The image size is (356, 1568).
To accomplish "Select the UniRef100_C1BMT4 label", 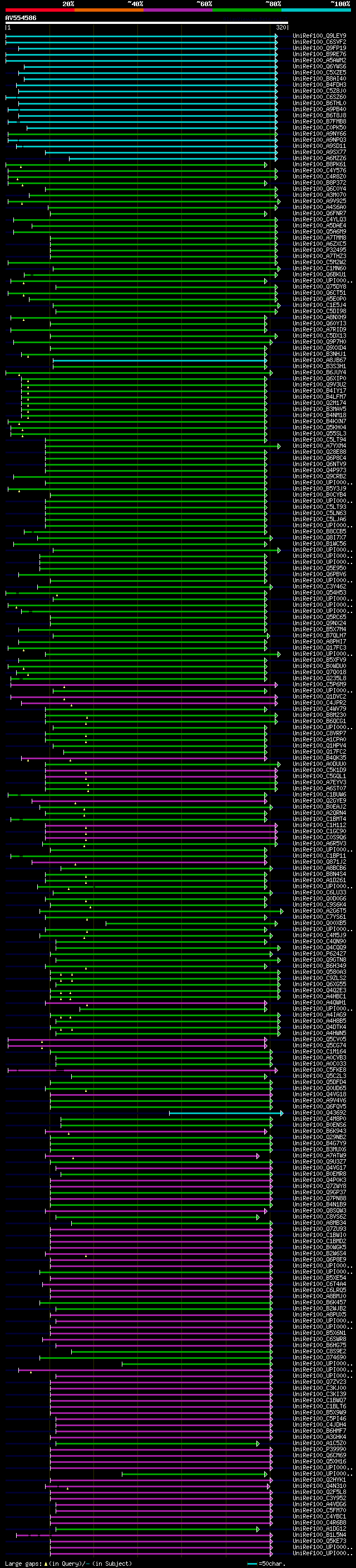I will coord(319,819).
